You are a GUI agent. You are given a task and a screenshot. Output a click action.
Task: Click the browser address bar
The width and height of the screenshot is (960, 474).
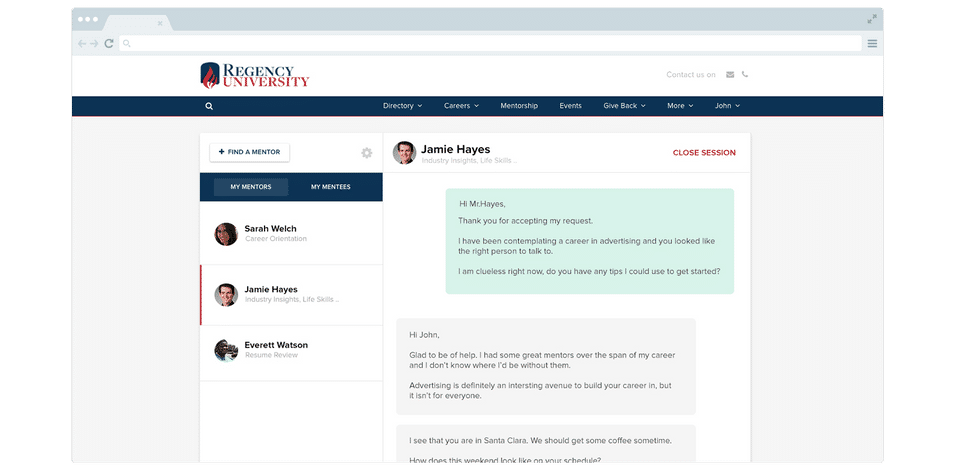pos(490,43)
